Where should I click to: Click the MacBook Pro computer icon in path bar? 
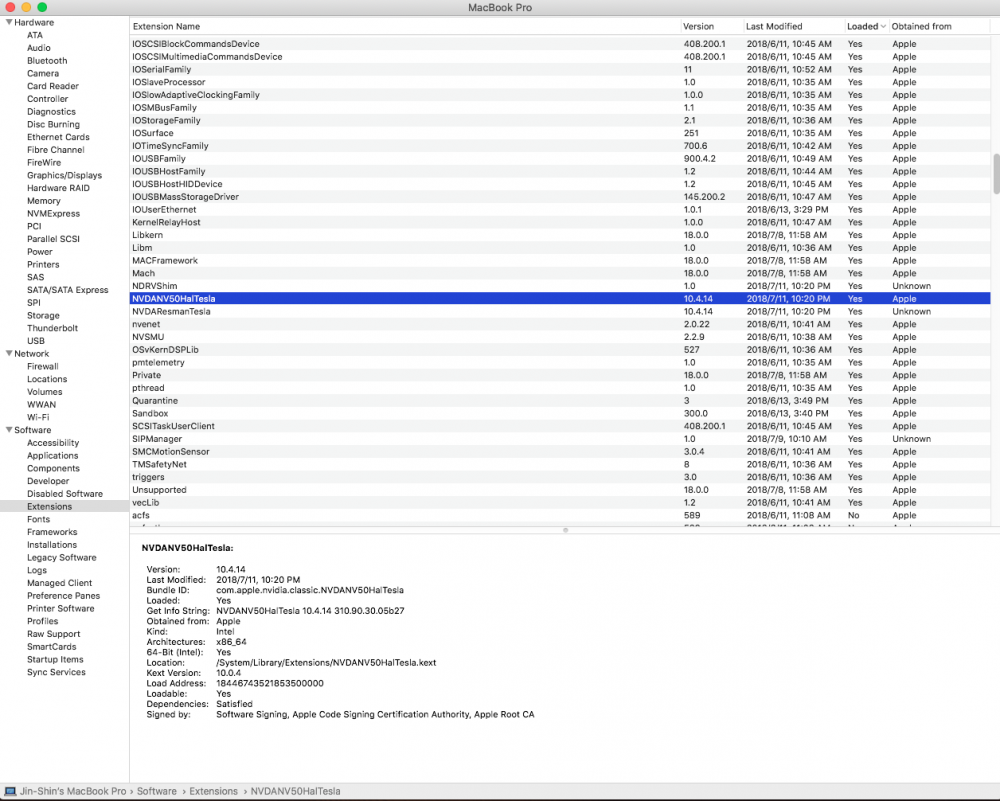10,791
